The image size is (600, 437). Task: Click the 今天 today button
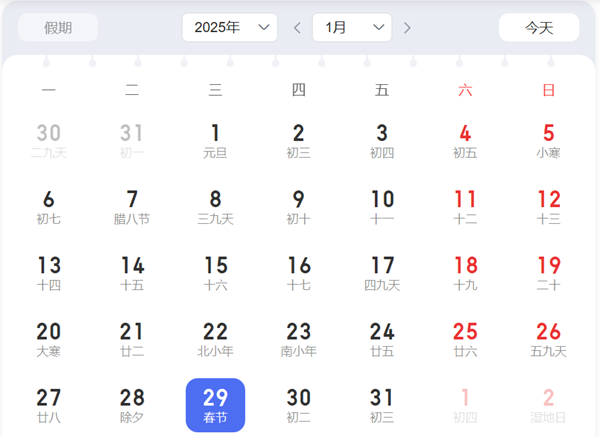point(539,28)
